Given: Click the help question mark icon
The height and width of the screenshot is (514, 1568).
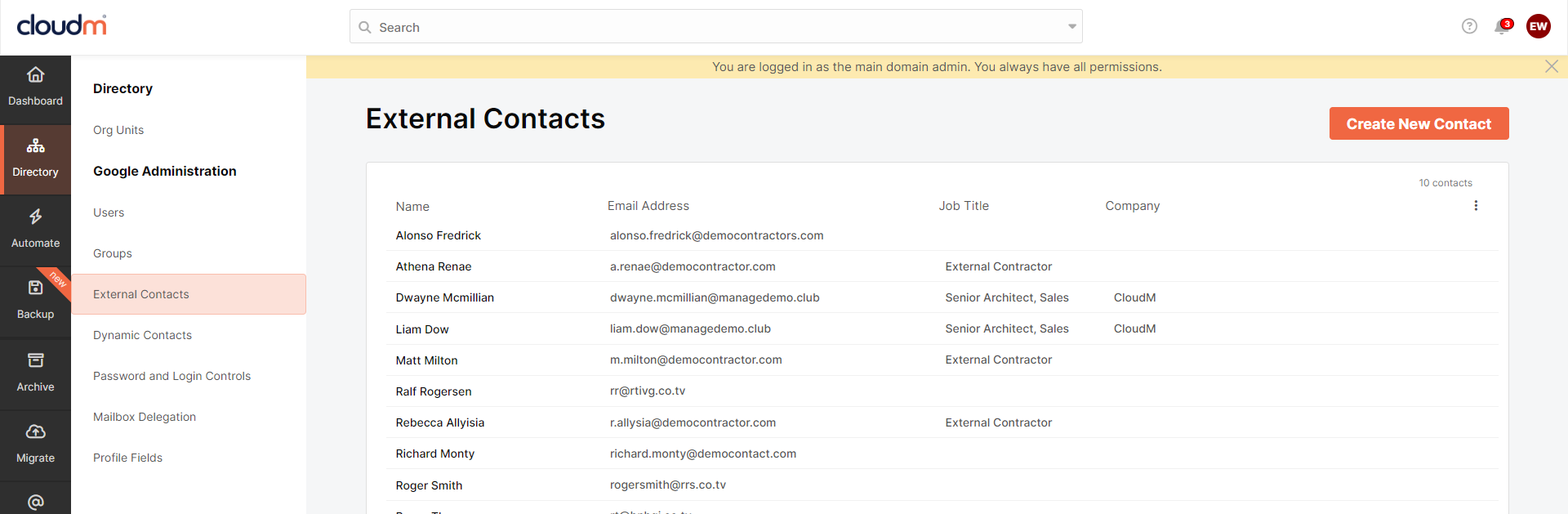Looking at the screenshot, I should 1469,26.
